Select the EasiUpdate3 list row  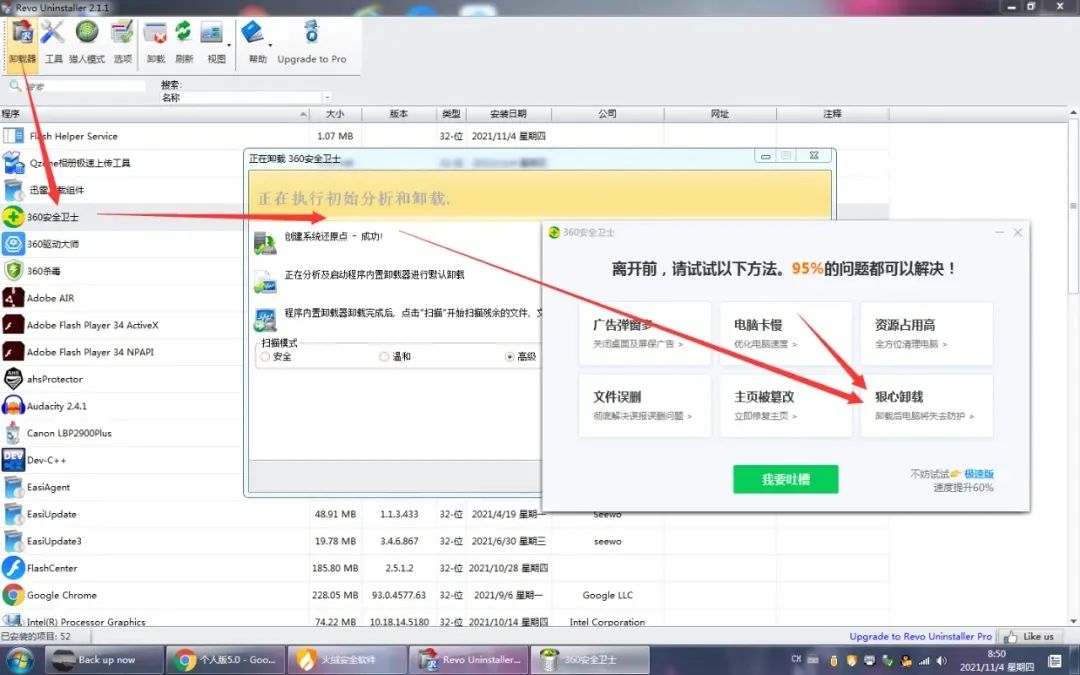(444, 541)
